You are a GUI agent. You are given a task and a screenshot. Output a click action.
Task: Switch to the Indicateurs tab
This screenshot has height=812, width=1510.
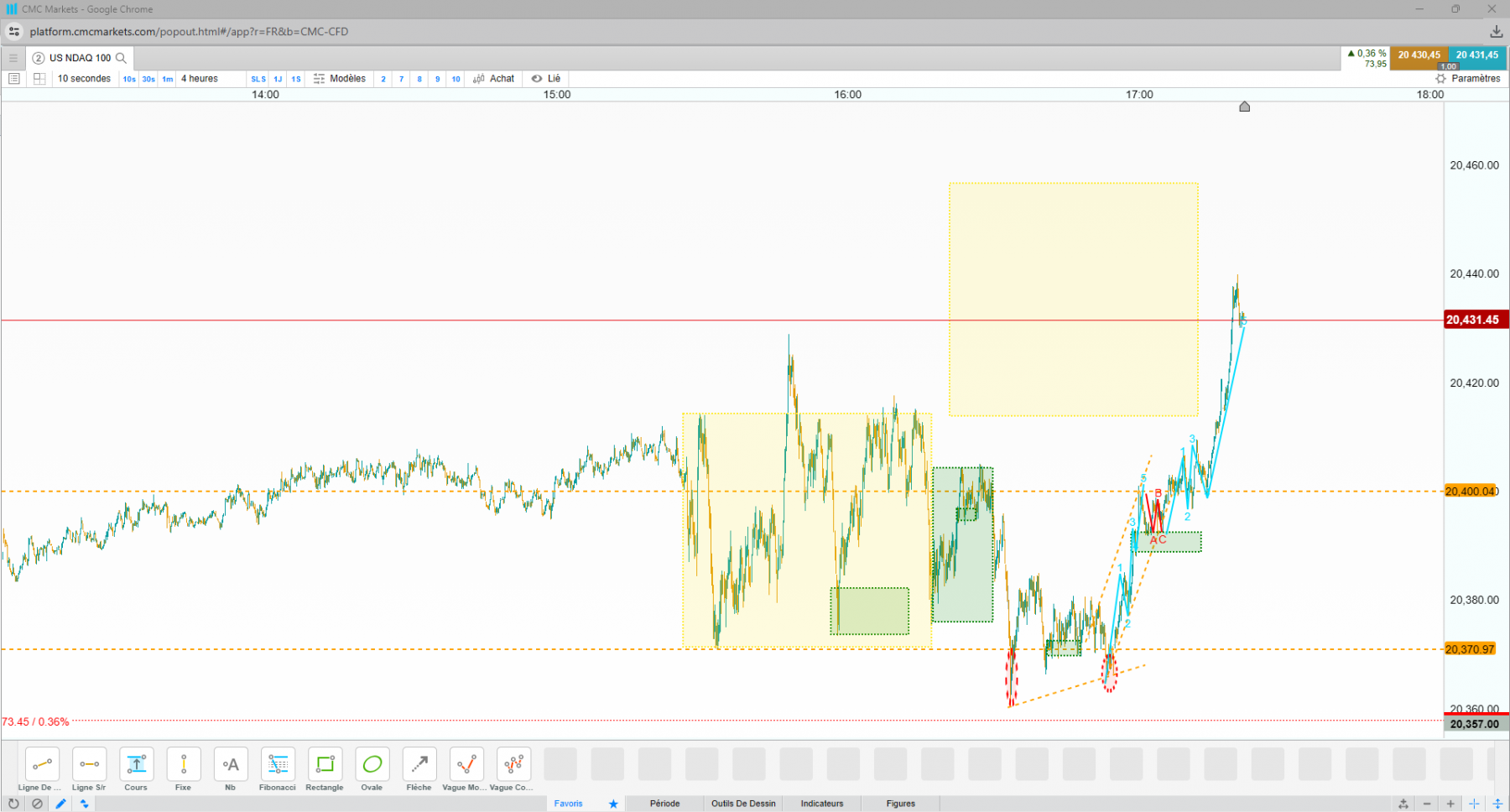click(822, 804)
